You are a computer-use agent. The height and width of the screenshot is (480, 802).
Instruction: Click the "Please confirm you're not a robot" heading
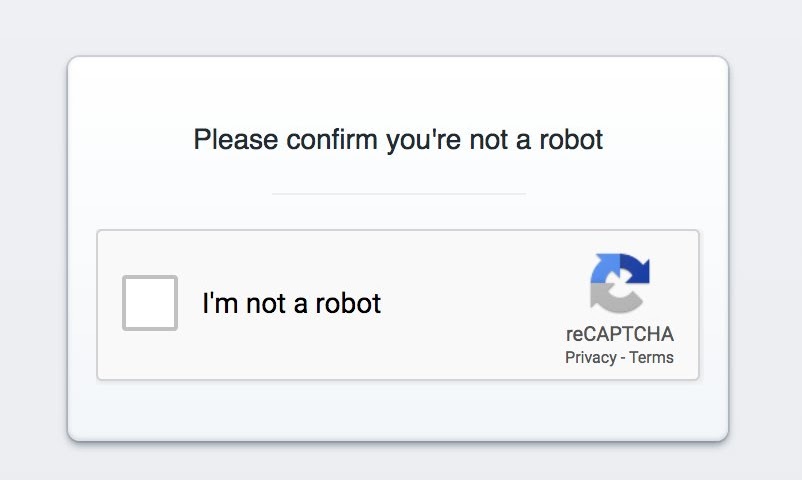point(398,139)
